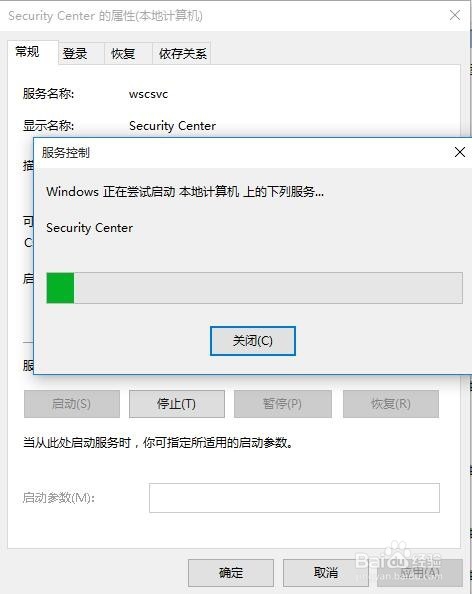
Task: Click the 暂停(P) button
Action: [x=283, y=404]
